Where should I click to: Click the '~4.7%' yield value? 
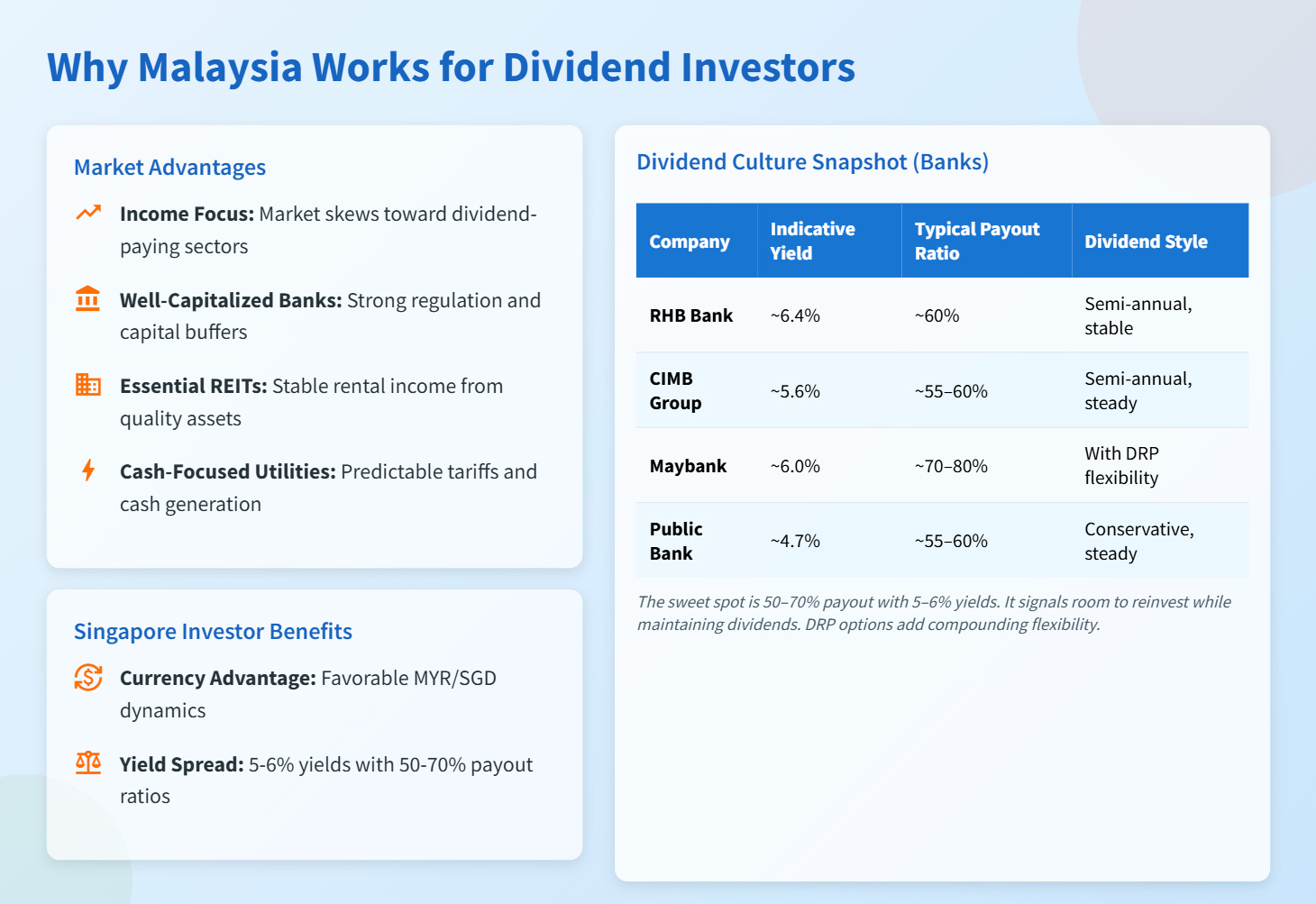[x=795, y=541]
